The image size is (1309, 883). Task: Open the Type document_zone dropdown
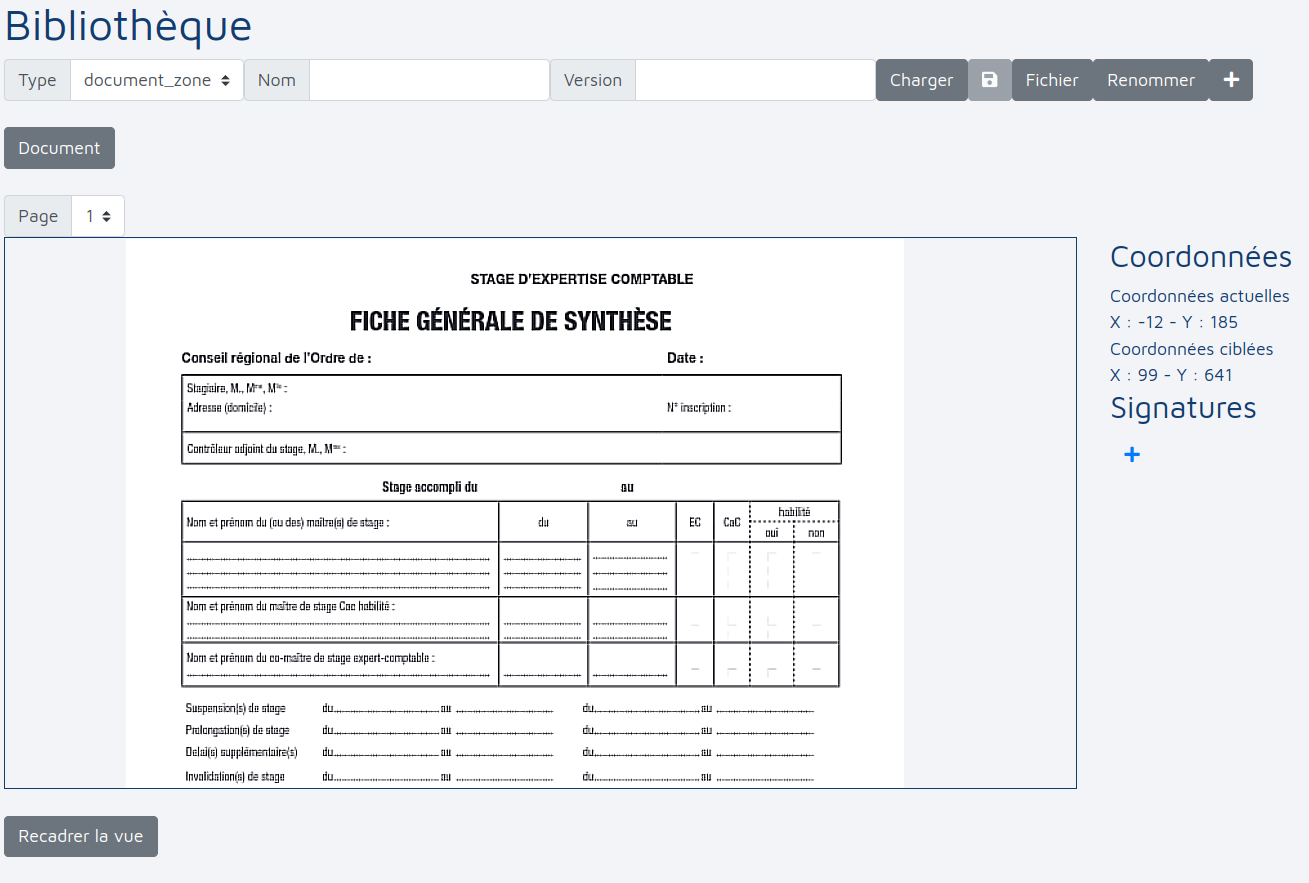[157, 80]
